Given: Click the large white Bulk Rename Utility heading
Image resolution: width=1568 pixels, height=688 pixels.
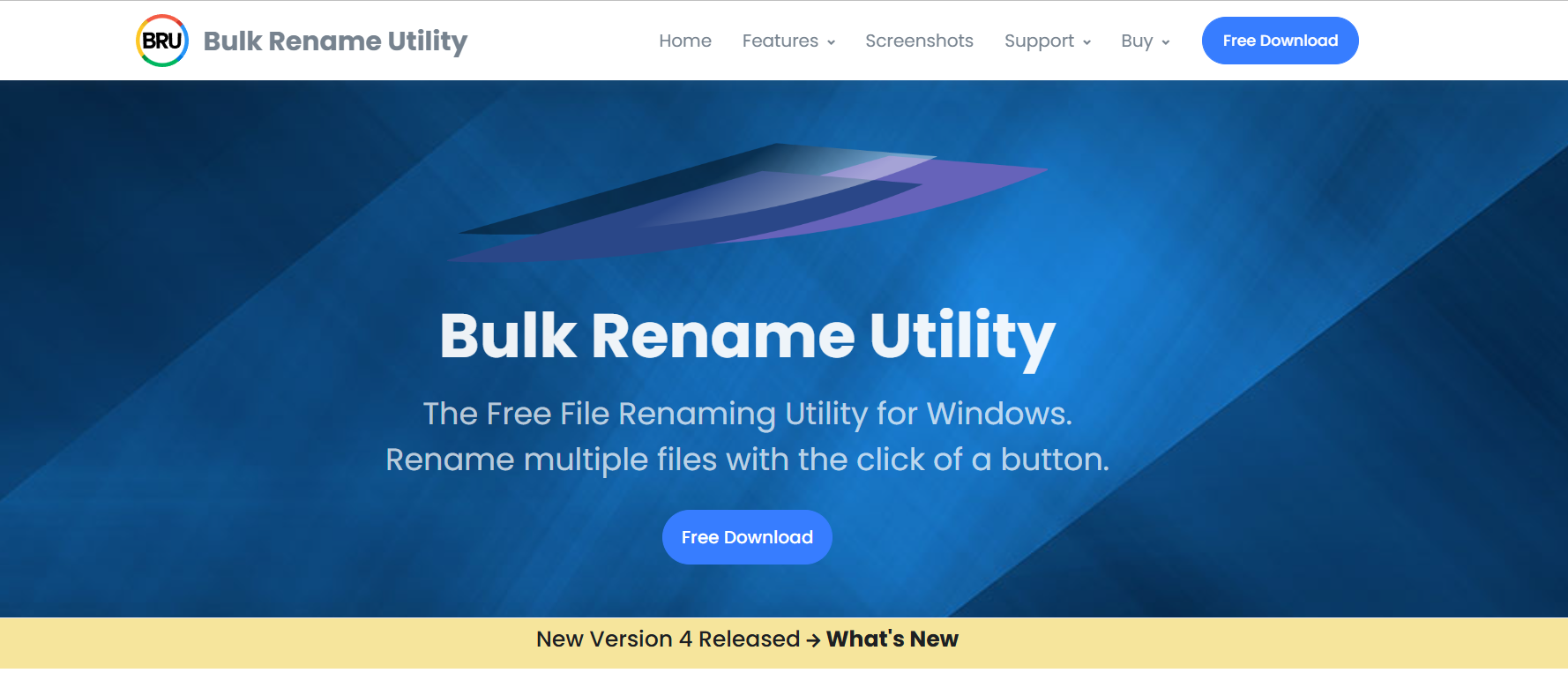Looking at the screenshot, I should pos(747,336).
